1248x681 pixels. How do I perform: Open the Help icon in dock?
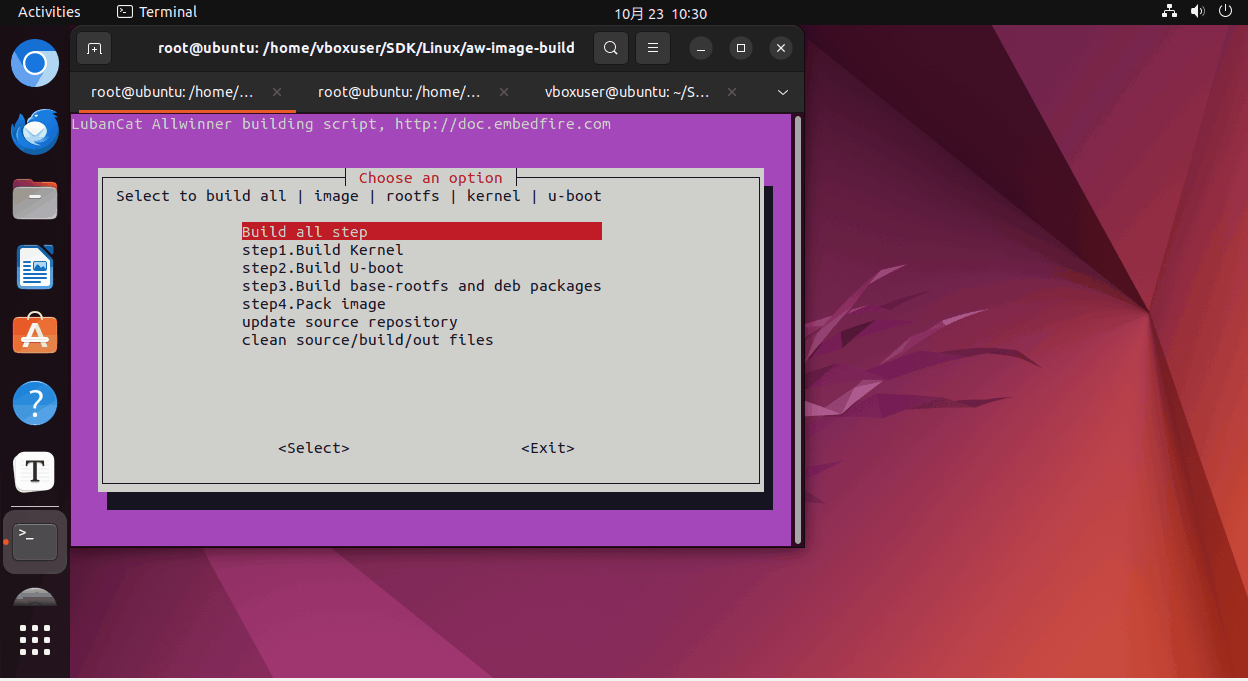pos(35,403)
